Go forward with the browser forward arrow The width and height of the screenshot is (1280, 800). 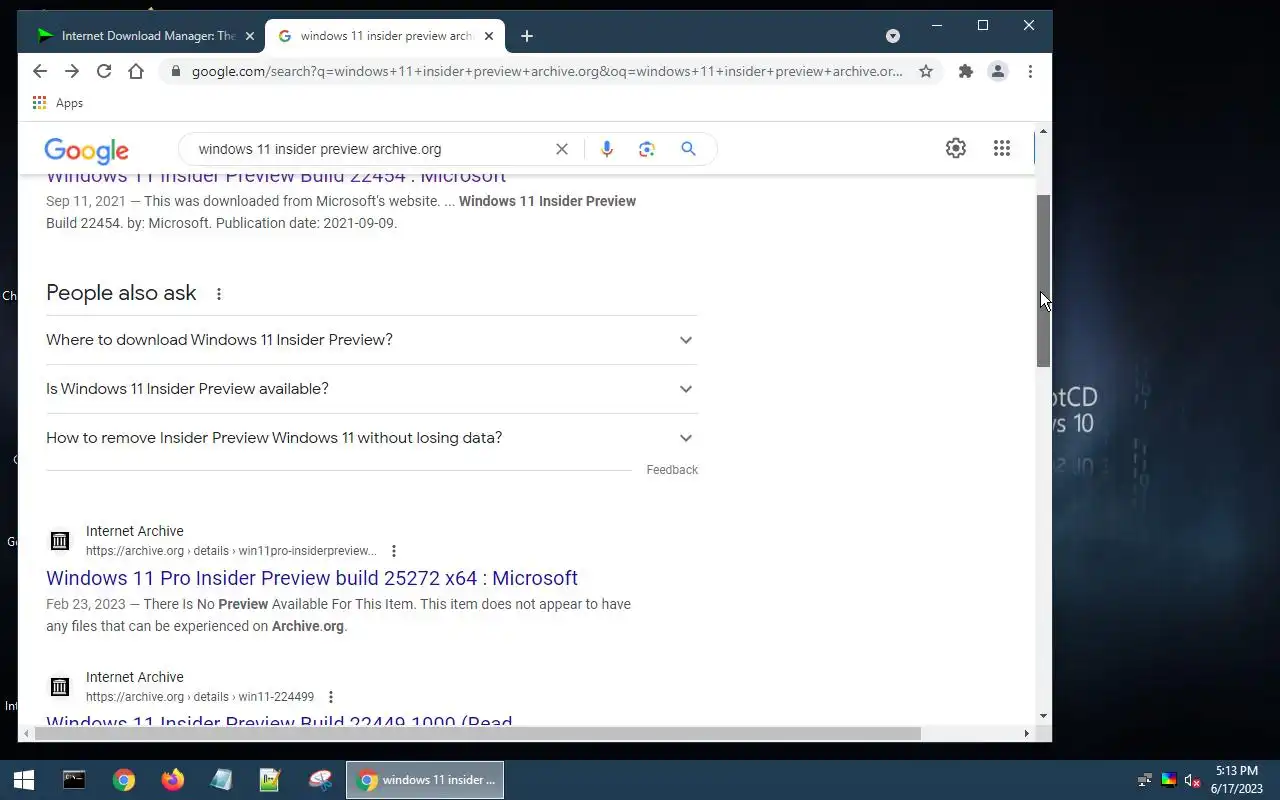[x=72, y=71]
